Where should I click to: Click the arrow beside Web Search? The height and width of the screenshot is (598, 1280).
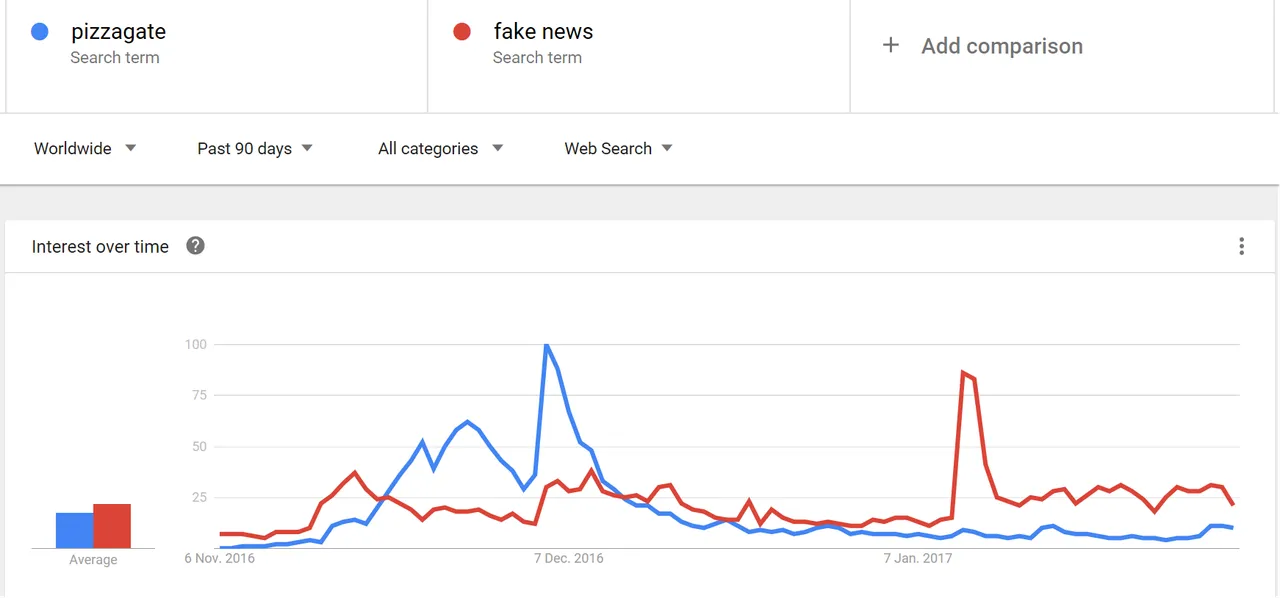(667, 148)
